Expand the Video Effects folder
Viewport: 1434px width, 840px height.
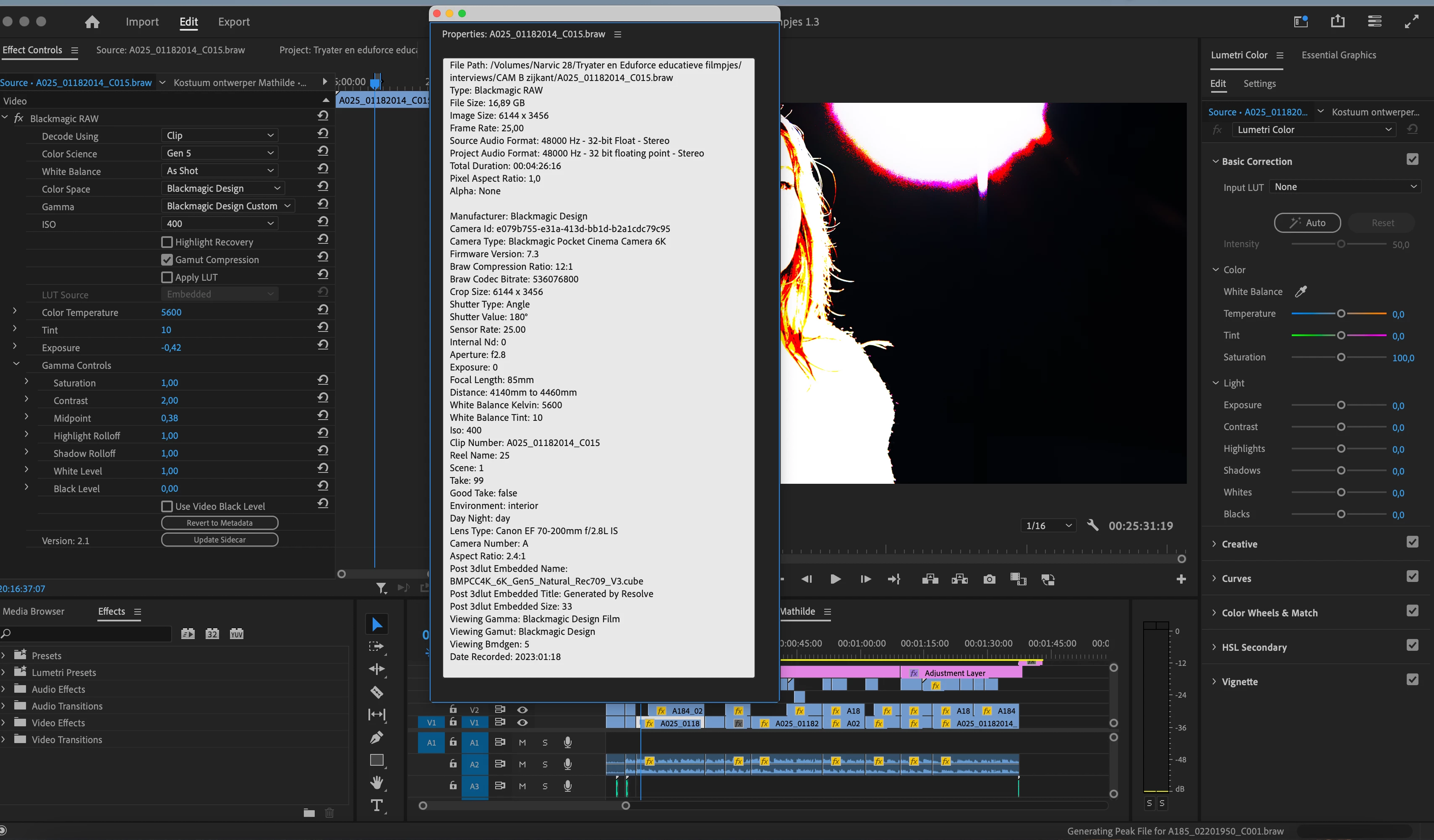tap(3, 722)
